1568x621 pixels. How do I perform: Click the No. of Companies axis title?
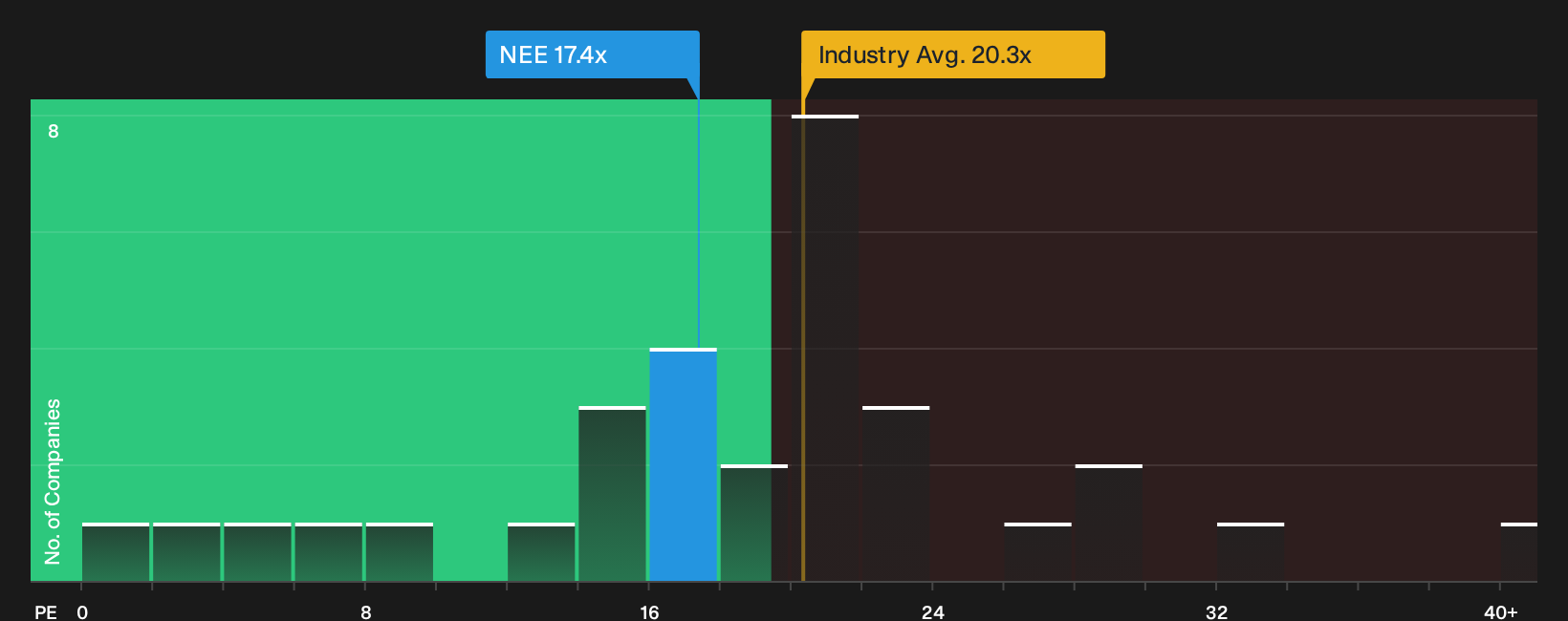(x=53, y=482)
